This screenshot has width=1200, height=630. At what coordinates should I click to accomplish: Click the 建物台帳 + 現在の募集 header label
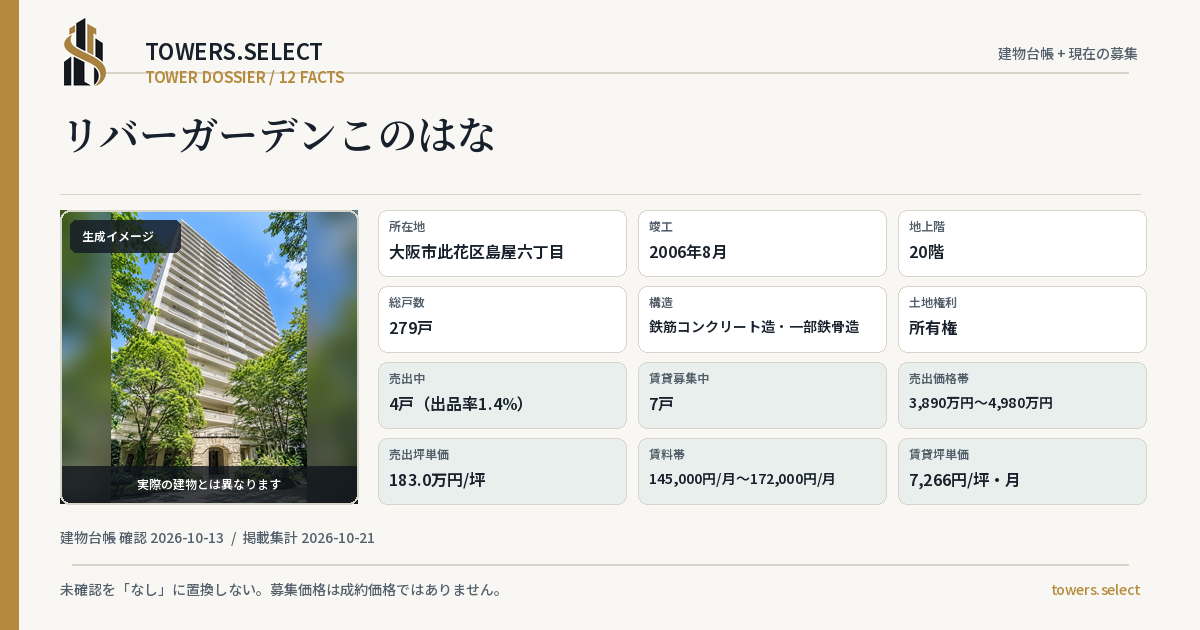pos(1068,53)
